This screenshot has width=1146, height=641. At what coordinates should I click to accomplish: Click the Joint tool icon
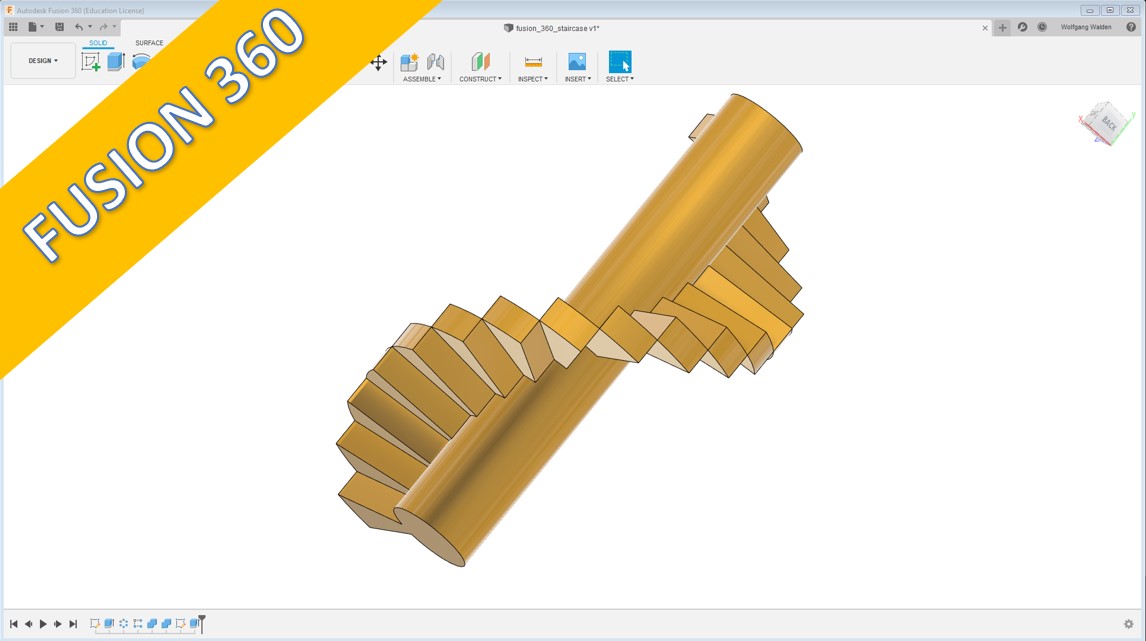coord(436,62)
